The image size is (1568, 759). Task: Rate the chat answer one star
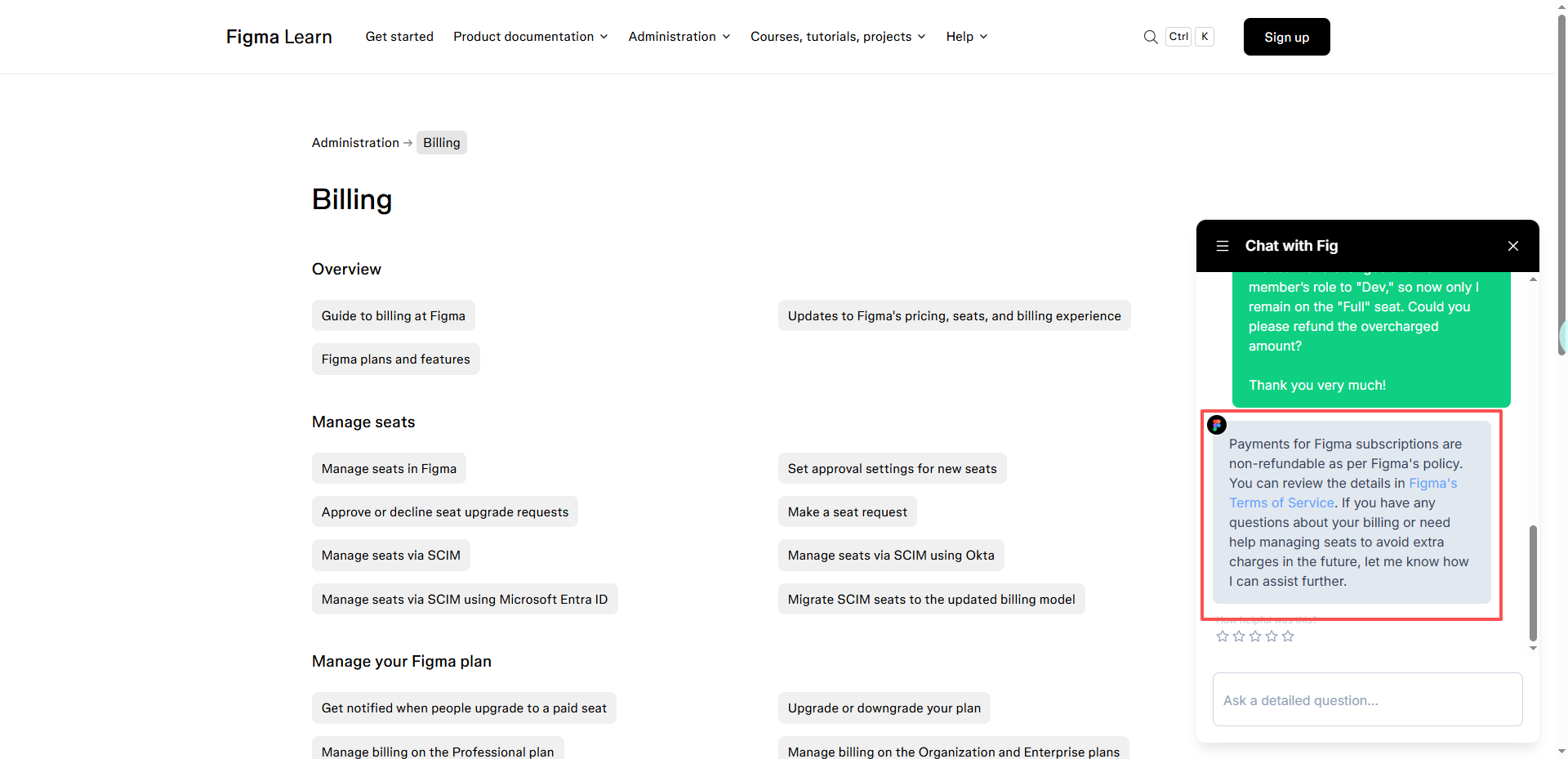coord(1222,636)
